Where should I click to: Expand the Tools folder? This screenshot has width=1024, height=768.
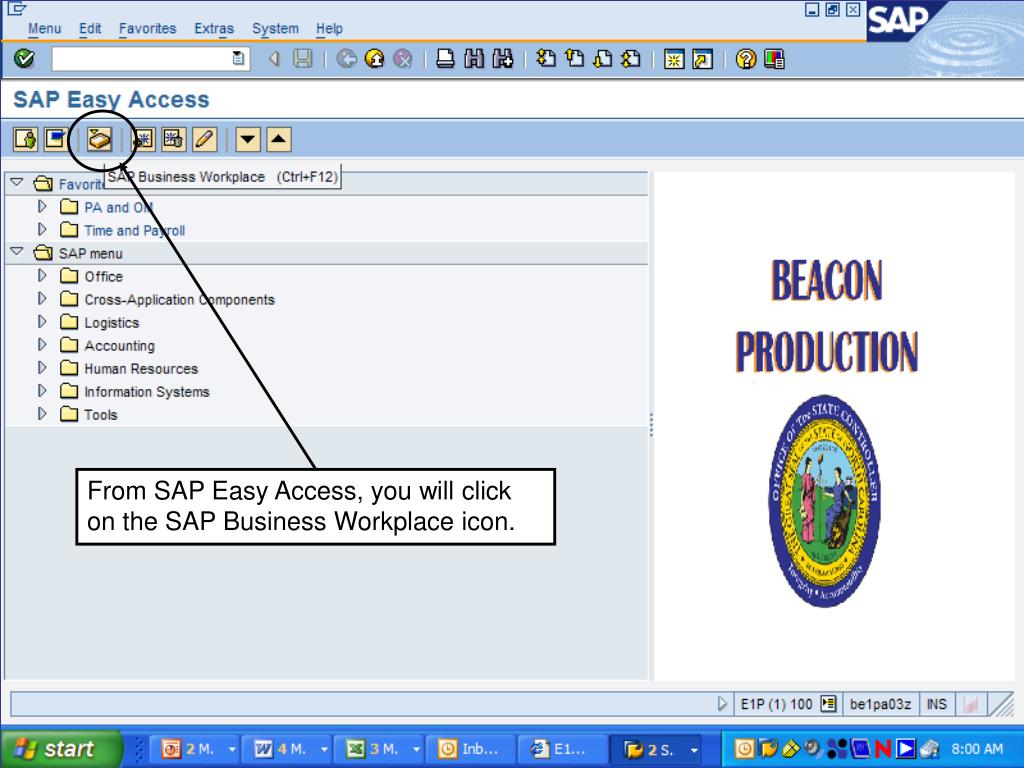click(42, 413)
